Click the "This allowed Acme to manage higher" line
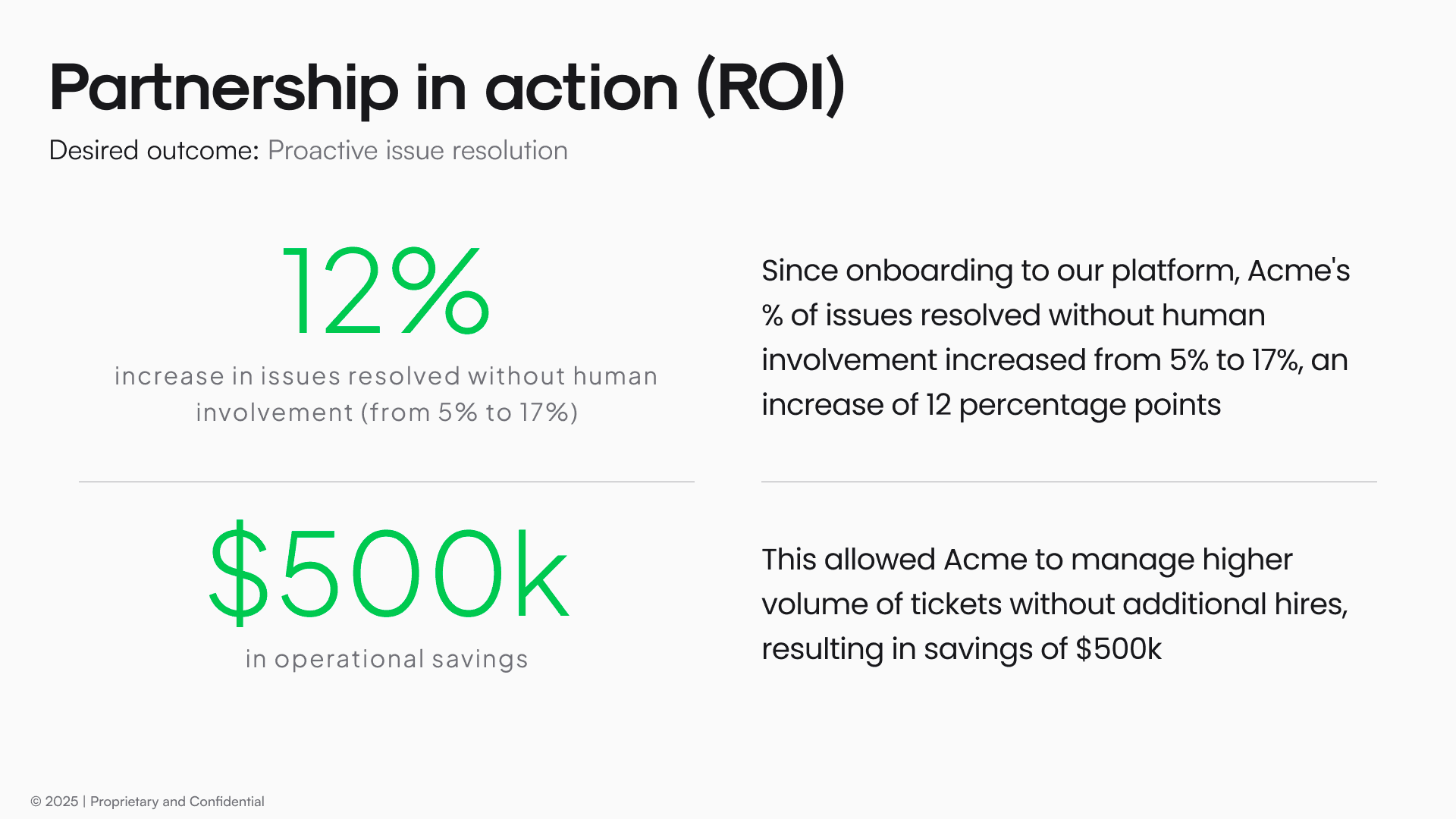 click(x=1027, y=560)
